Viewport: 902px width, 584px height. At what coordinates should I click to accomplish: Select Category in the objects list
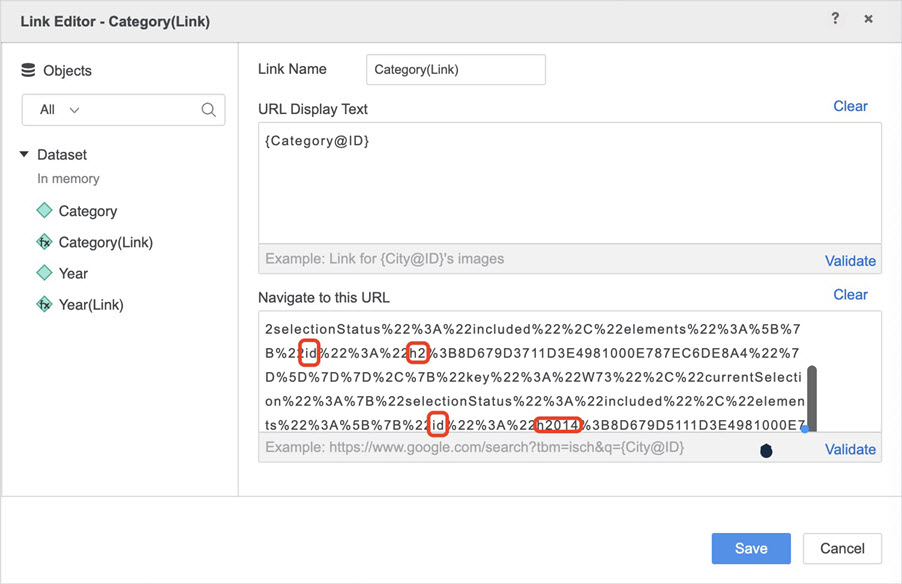click(87, 211)
